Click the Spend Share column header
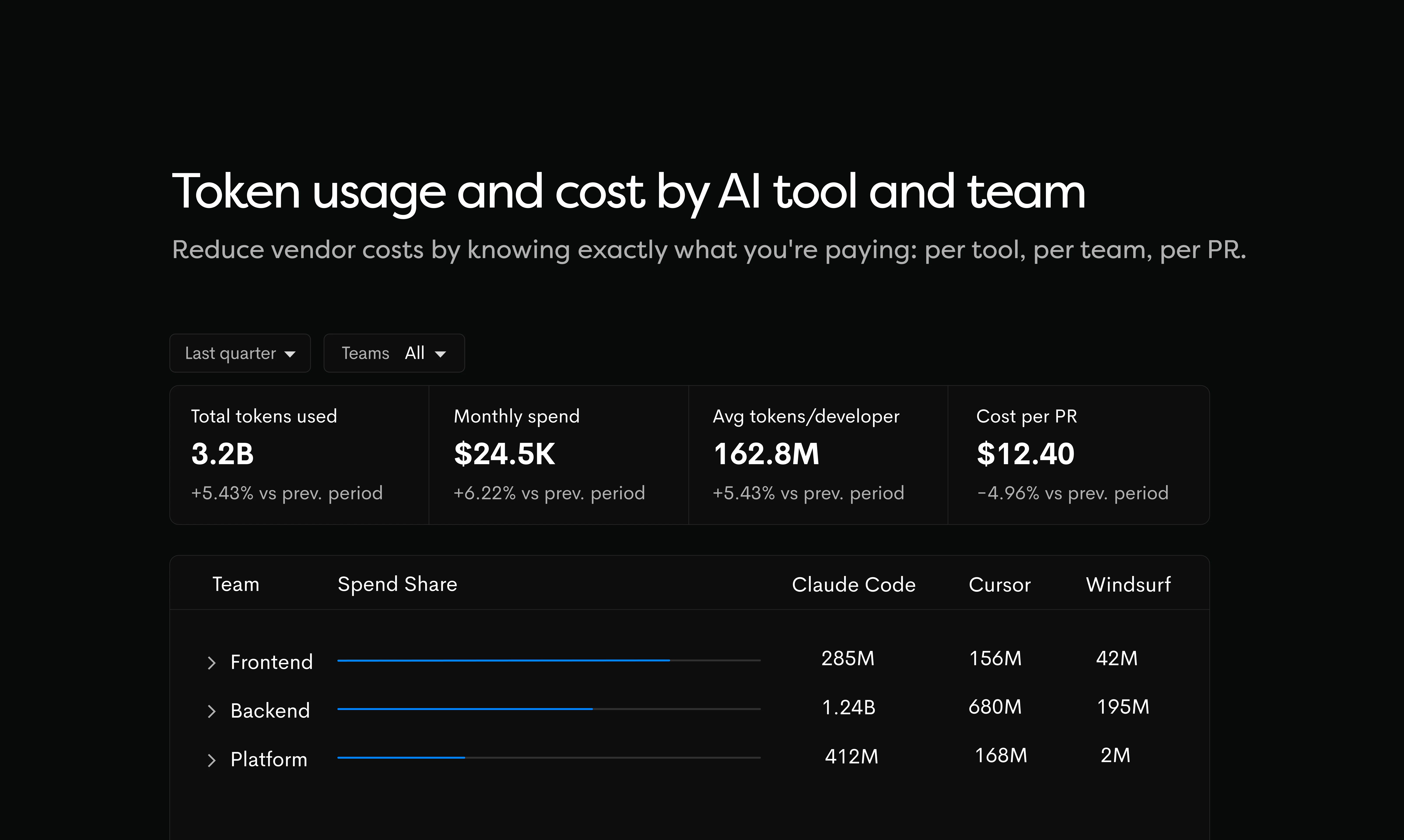The height and width of the screenshot is (840, 1404). point(397,584)
